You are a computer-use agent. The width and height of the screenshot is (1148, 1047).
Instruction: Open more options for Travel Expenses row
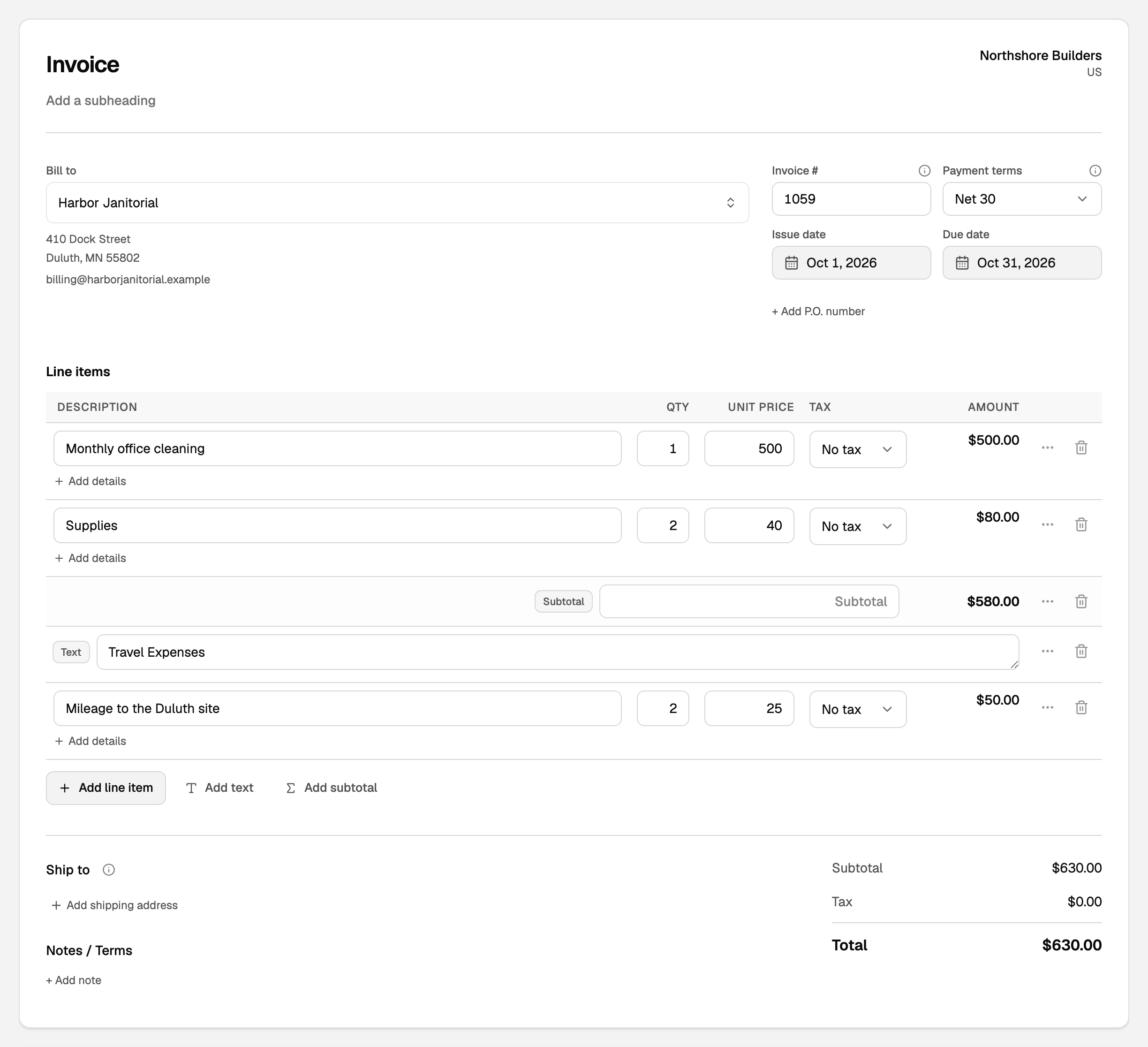click(1047, 651)
